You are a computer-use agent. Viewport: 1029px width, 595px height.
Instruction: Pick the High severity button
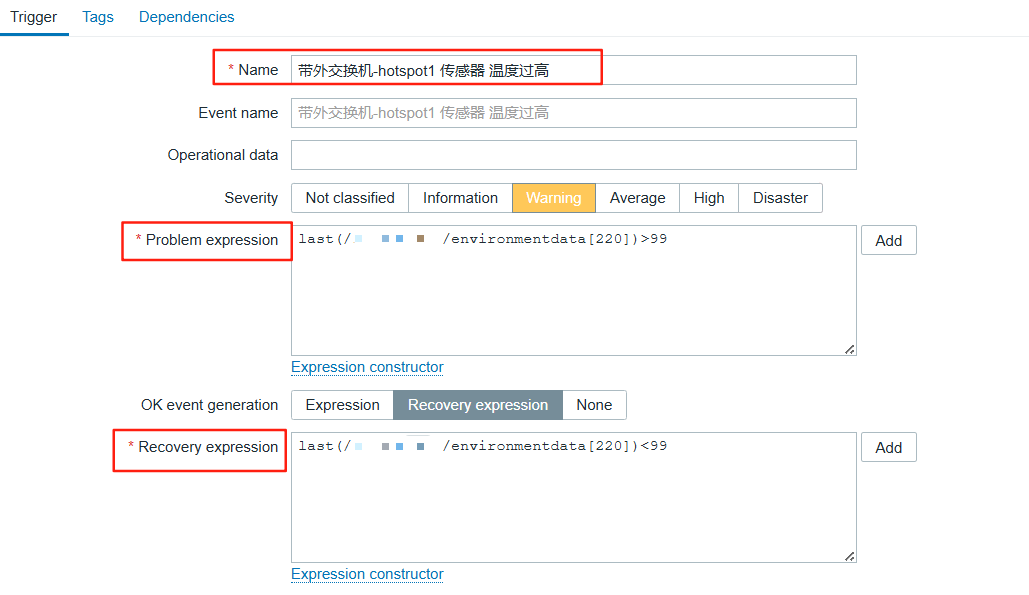(709, 198)
